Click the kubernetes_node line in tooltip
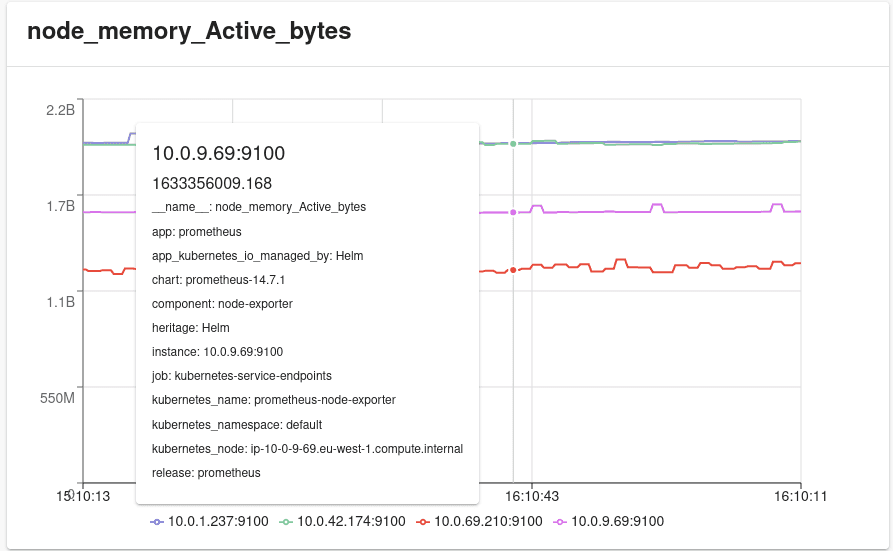 [x=308, y=449]
